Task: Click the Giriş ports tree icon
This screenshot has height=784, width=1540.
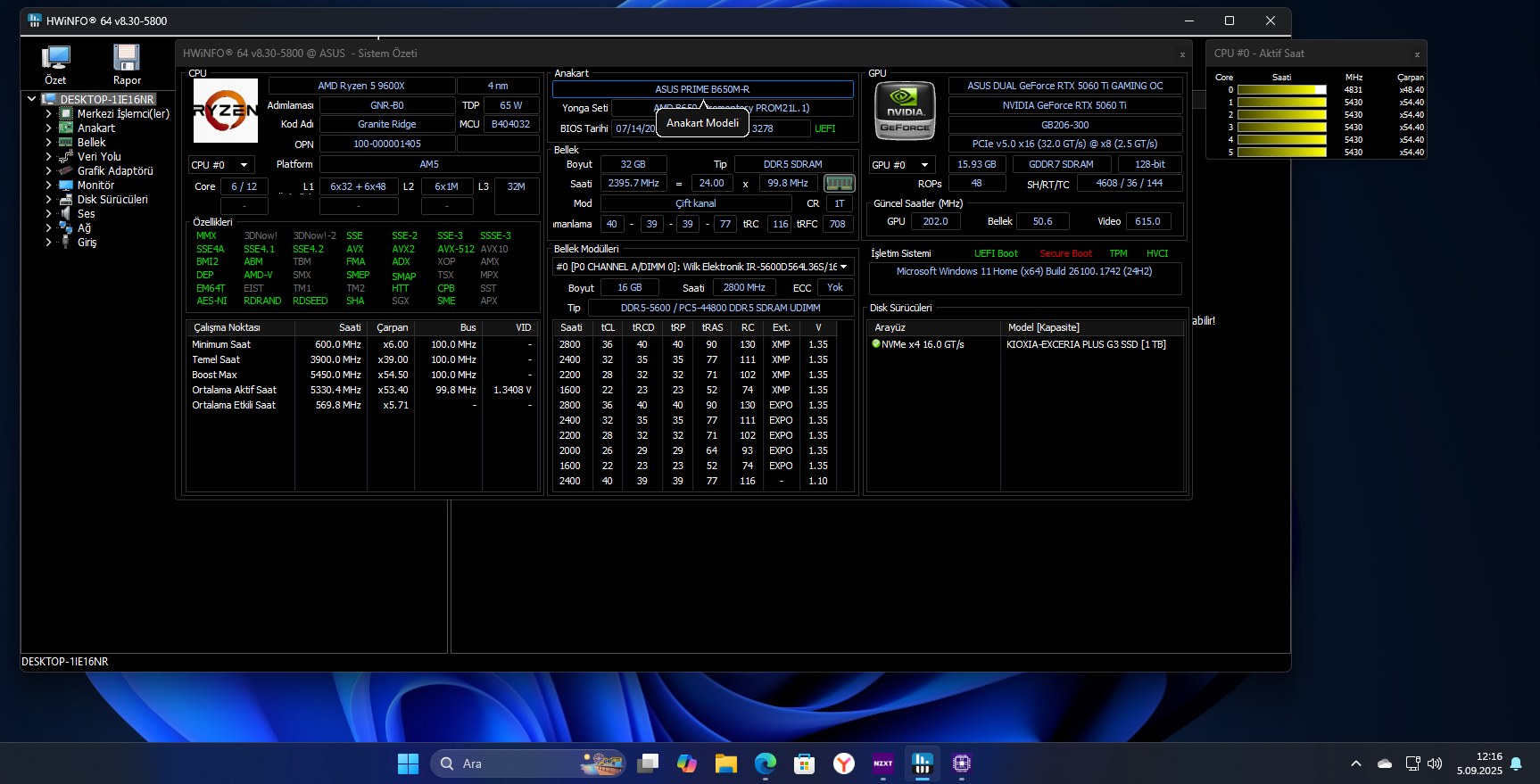Action: 66,243
